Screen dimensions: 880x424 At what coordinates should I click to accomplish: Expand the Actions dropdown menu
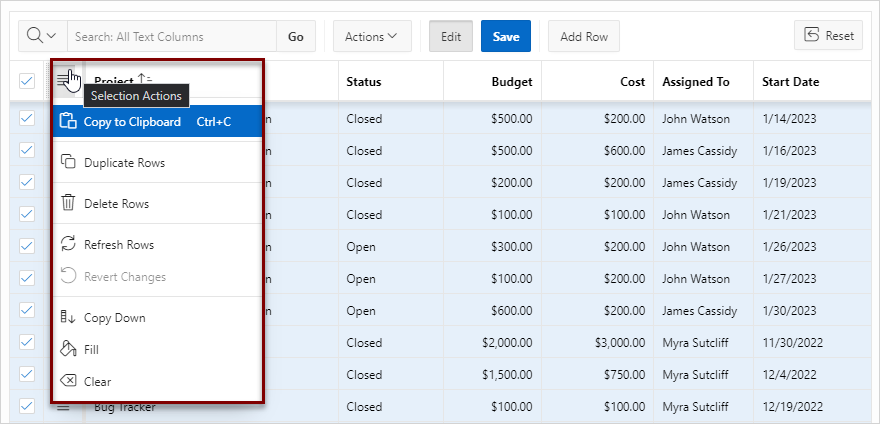pyautogui.click(x=372, y=37)
